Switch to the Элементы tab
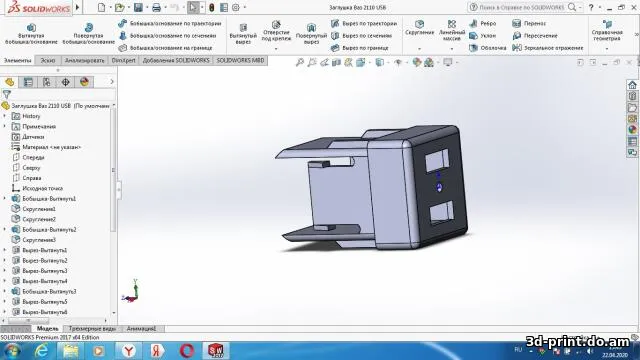 coord(18,60)
